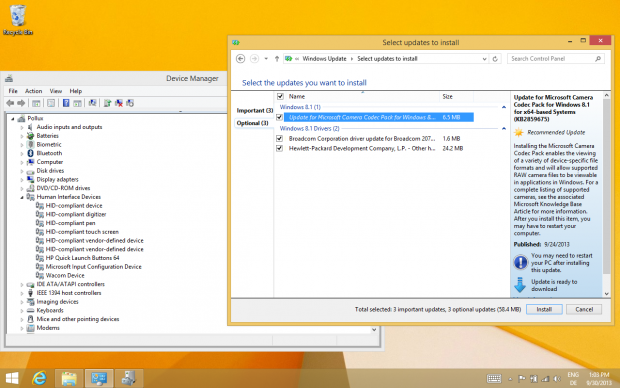Select the HID-compliant digitizer entry
This screenshot has height=388, width=620.
tap(76, 214)
